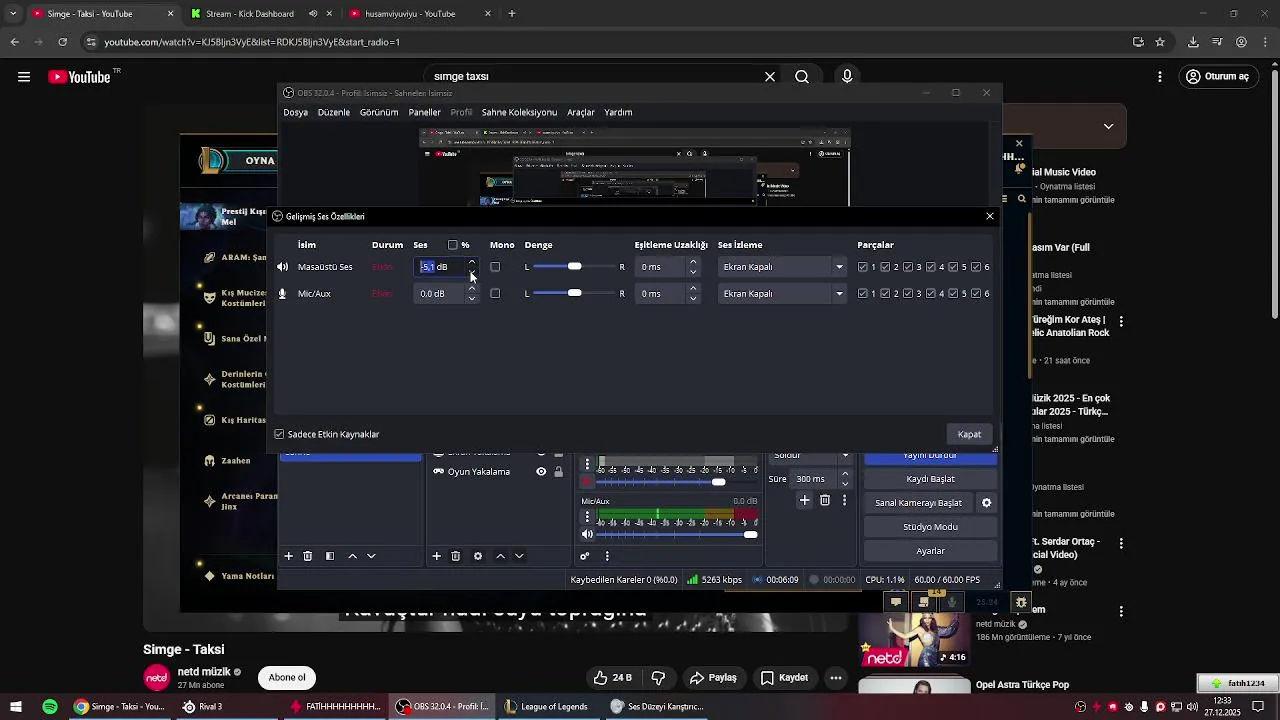Click Abone ol subscribe button
The height and width of the screenshot is (720, 1280).
coord(287,678)
